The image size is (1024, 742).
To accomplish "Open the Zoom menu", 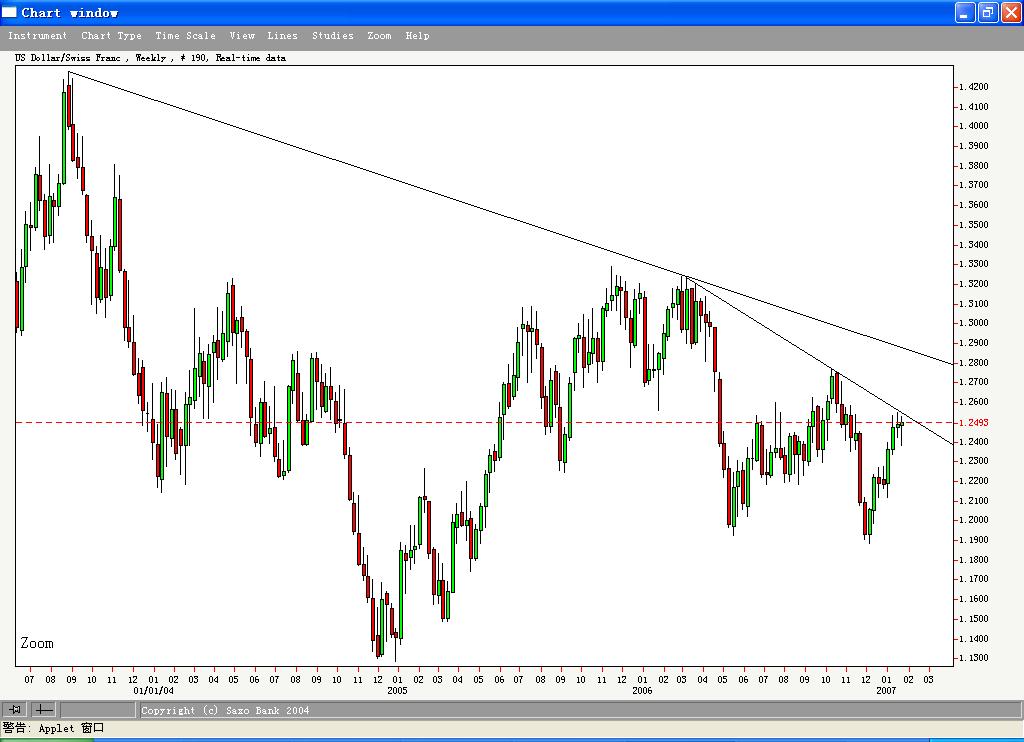I will [x=379, y=35].
